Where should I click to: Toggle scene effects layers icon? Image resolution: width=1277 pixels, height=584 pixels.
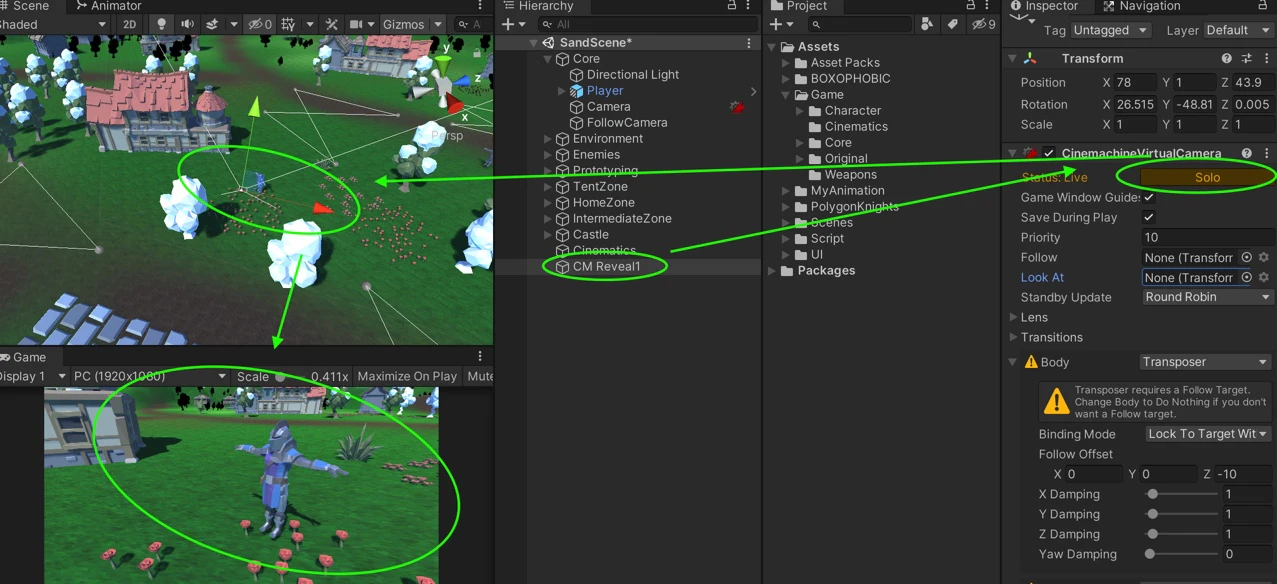point(212,24)
